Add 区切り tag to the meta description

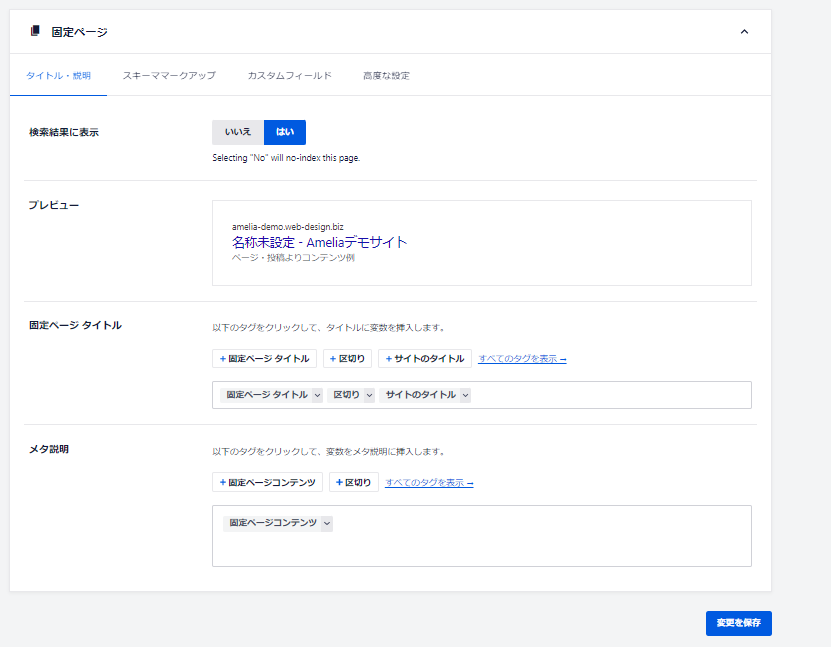coord(354,483)
